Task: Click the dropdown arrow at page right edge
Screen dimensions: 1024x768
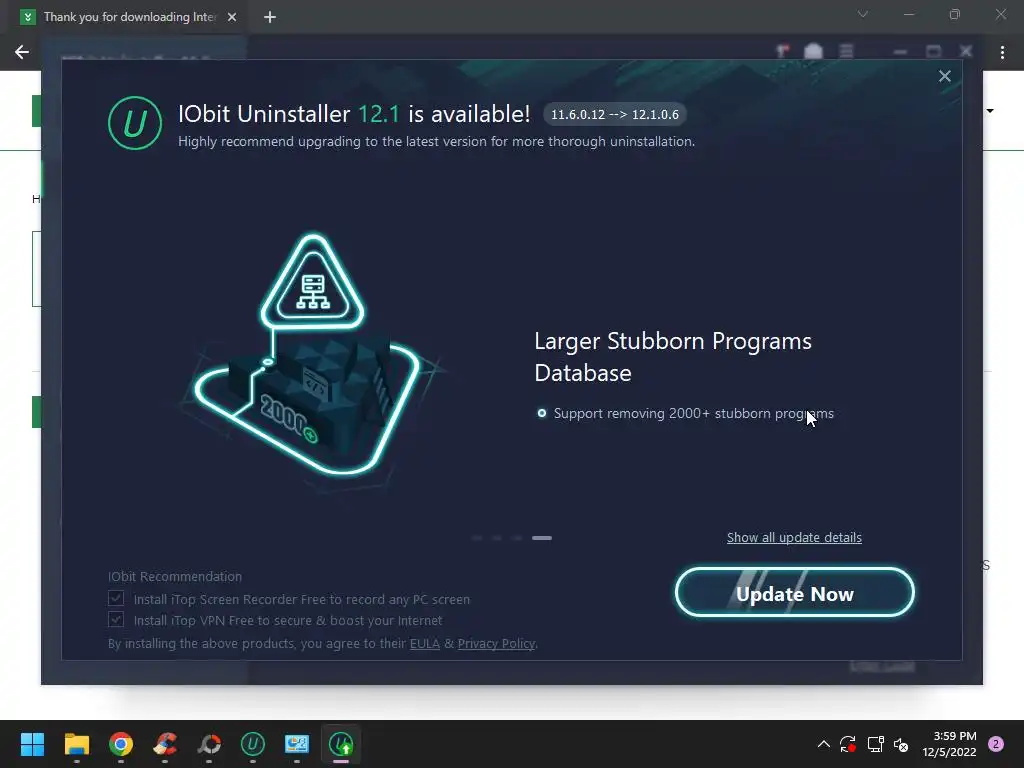Action: coord(990,111)
